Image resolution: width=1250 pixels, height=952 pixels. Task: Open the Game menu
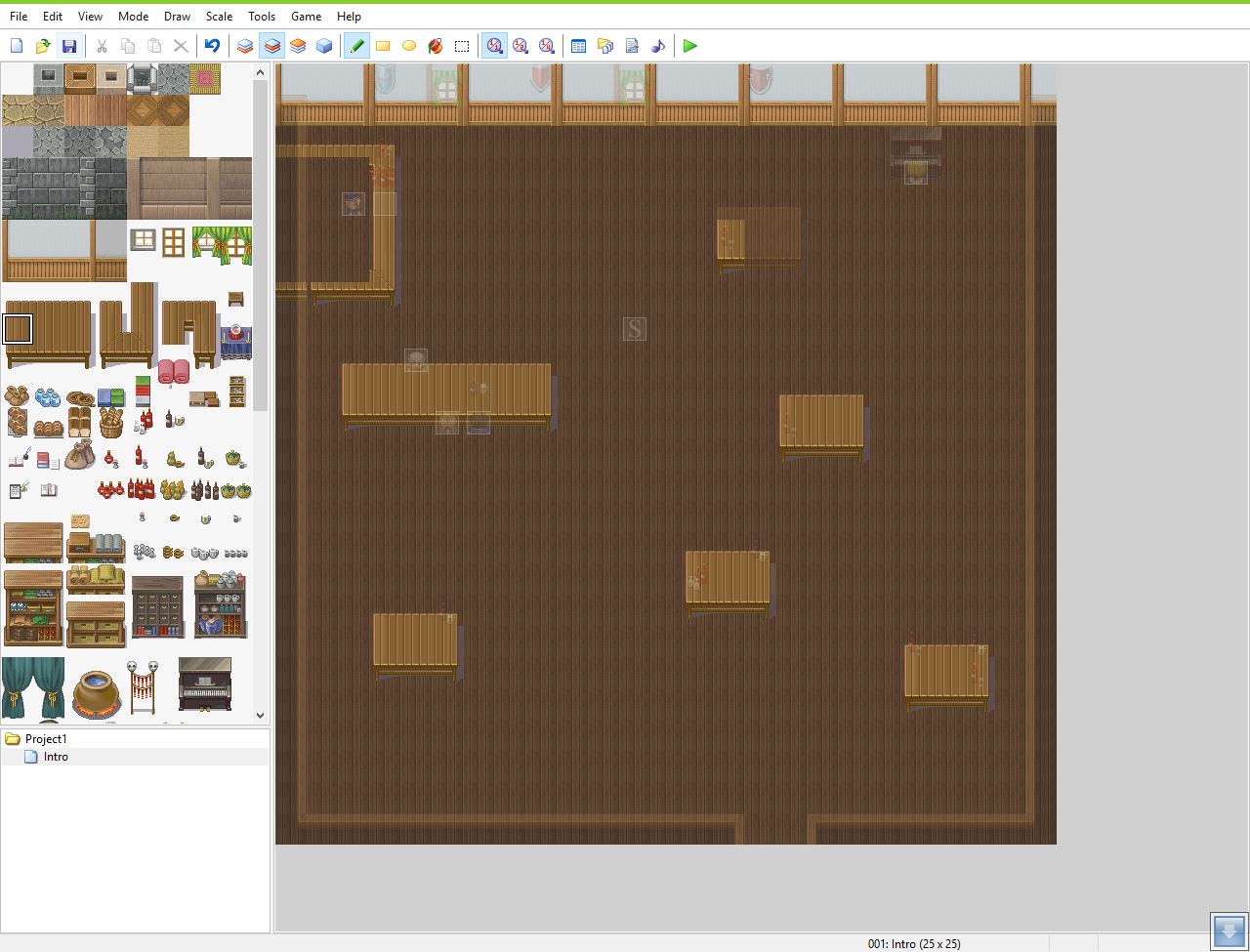point(307,16)
